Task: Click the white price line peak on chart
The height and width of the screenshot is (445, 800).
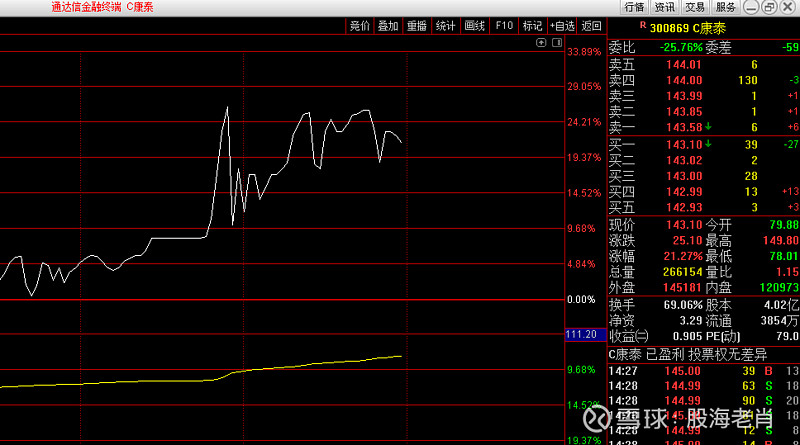Action: coord(227,108)
